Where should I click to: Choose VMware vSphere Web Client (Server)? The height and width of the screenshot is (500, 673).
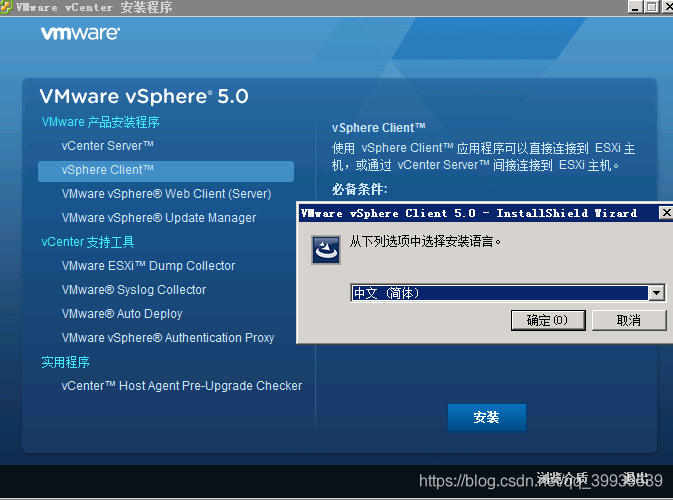tap(167, 194)
